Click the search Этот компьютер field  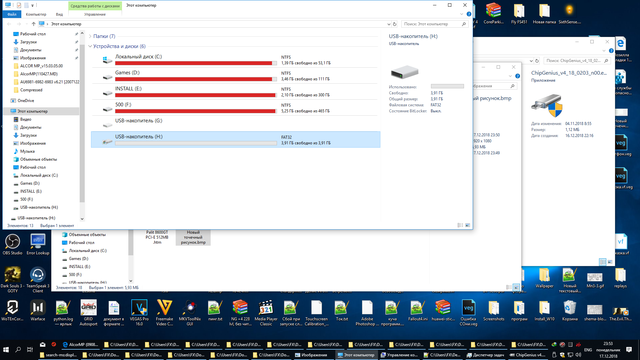[434, 24]
